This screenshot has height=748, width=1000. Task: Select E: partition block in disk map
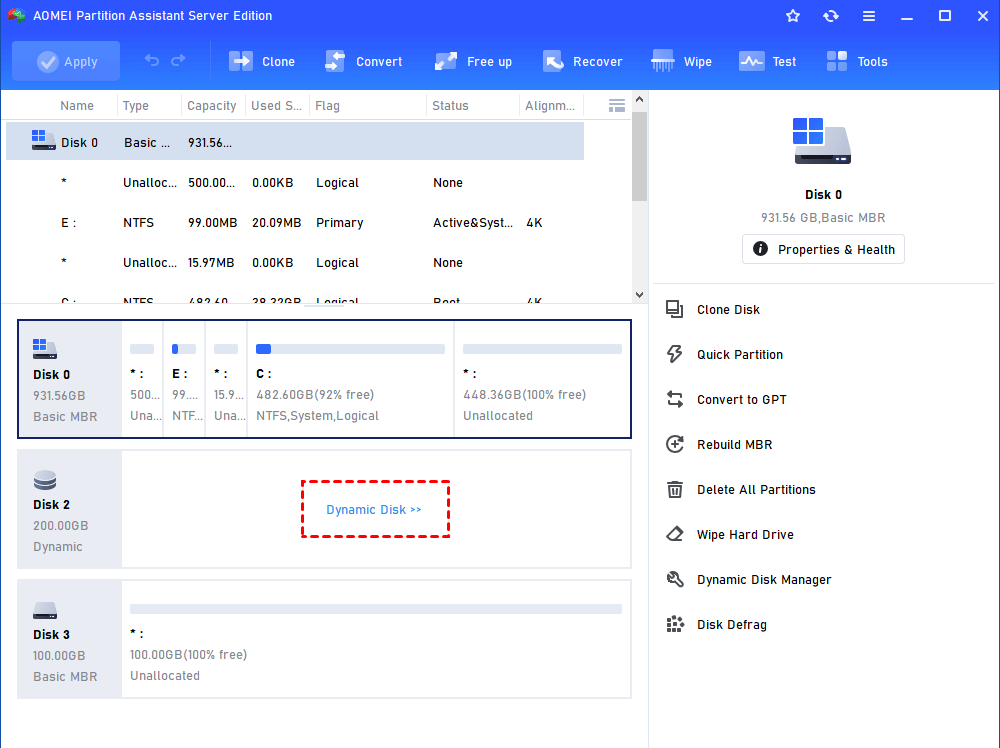point(184,379)
